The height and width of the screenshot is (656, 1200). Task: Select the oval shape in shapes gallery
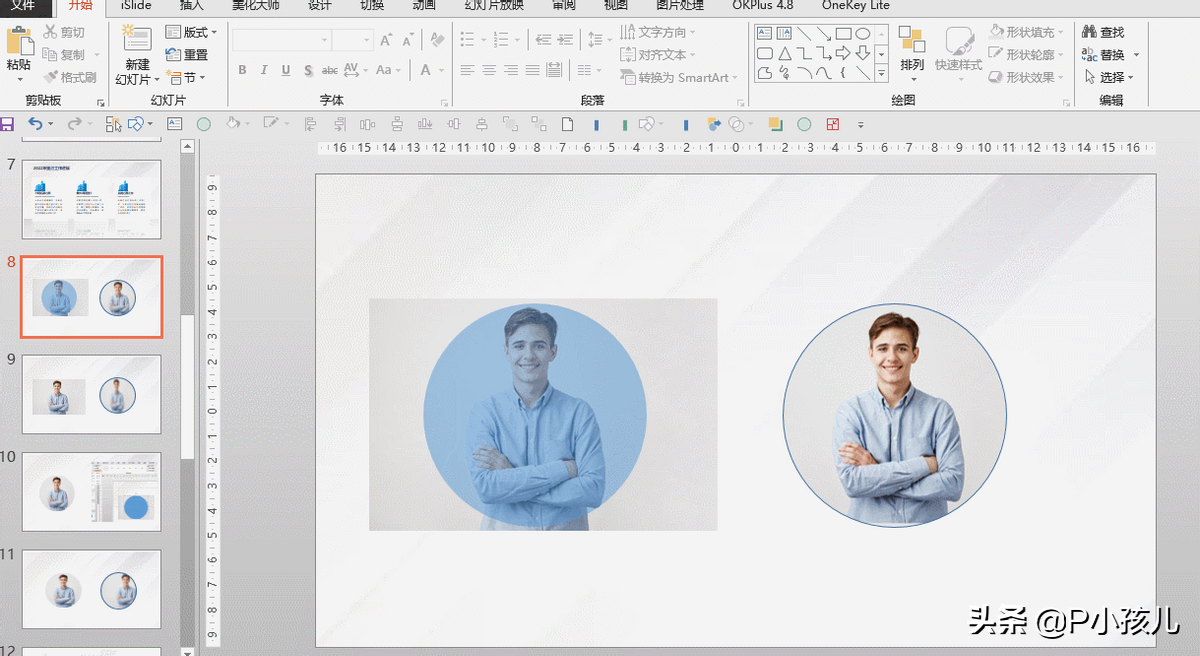862,34
